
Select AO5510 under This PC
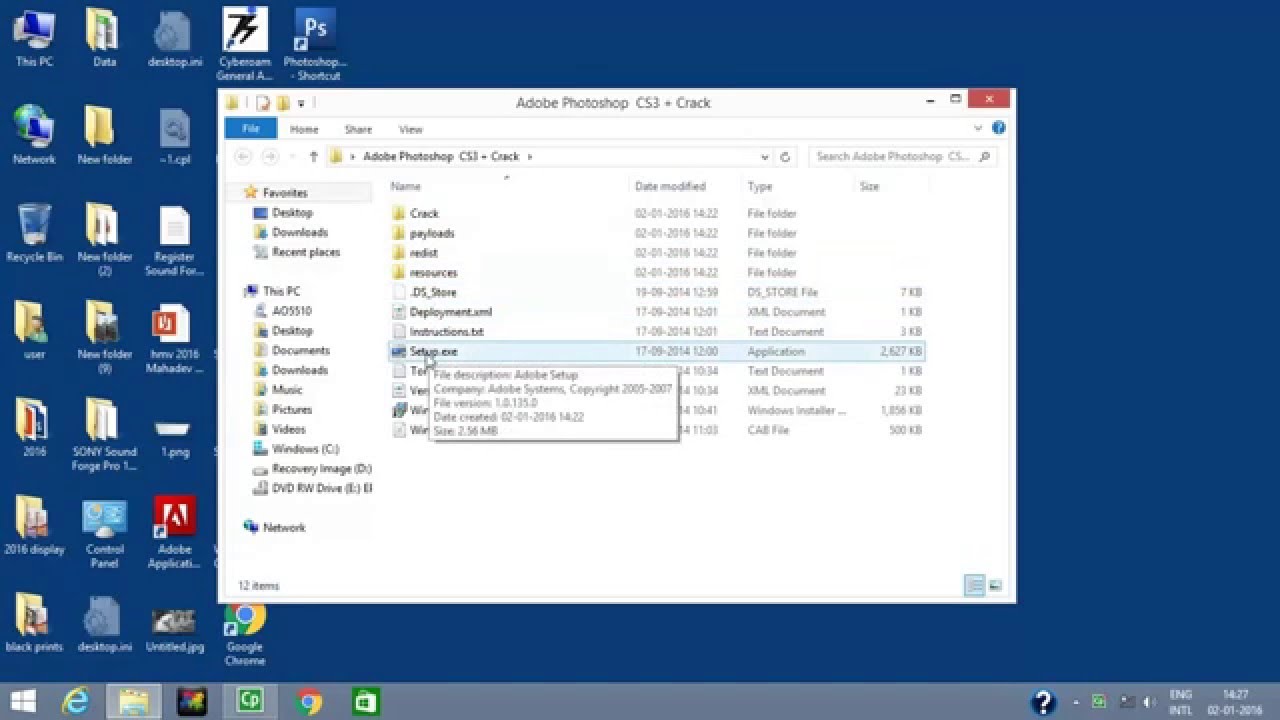(x=291, y=311)
